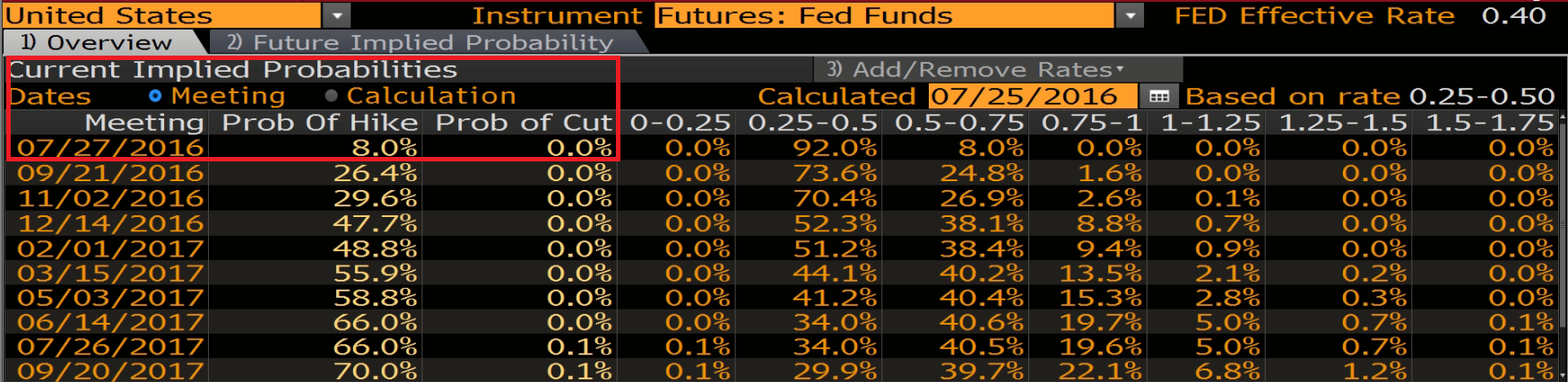The height and width of the screenshot is (382, 1568).
Task: Open the calendar picker icon beside Calculated date
Action: pyautogui.click(x=1159, y=96)
